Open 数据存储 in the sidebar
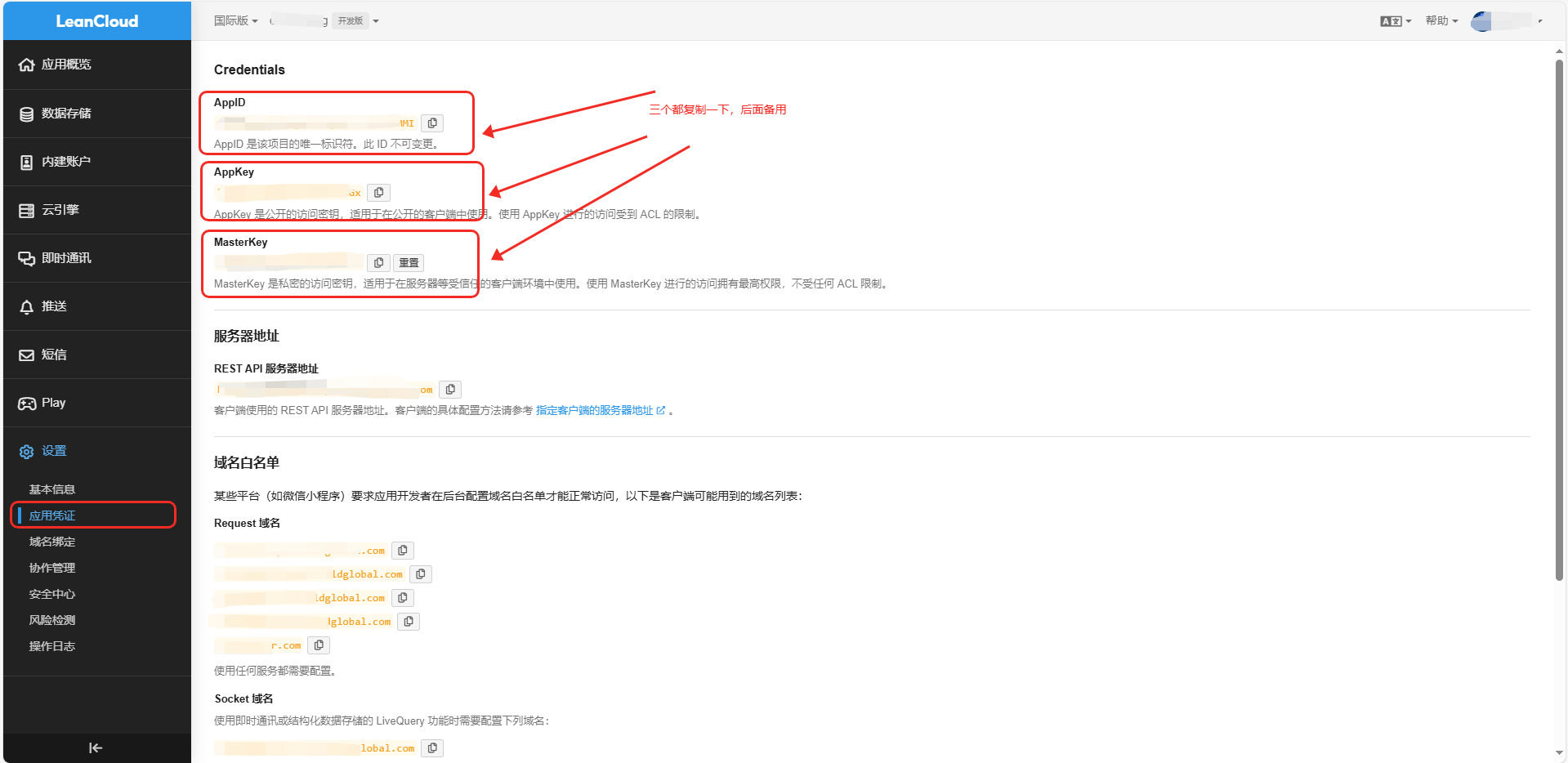Screen dimensions: 1568x763 66,114
